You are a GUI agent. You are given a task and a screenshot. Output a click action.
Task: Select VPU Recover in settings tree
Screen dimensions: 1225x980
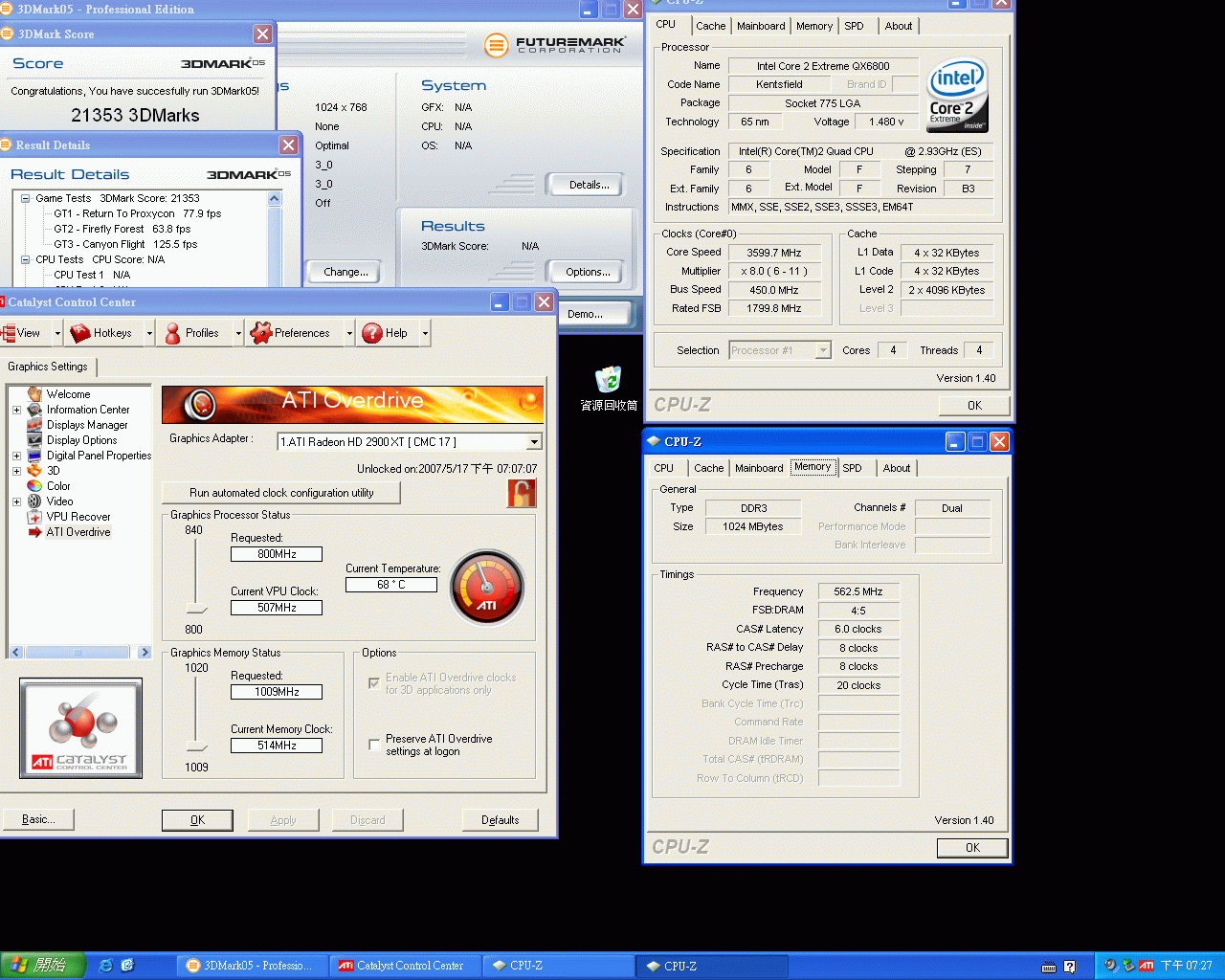coord(78,517)
